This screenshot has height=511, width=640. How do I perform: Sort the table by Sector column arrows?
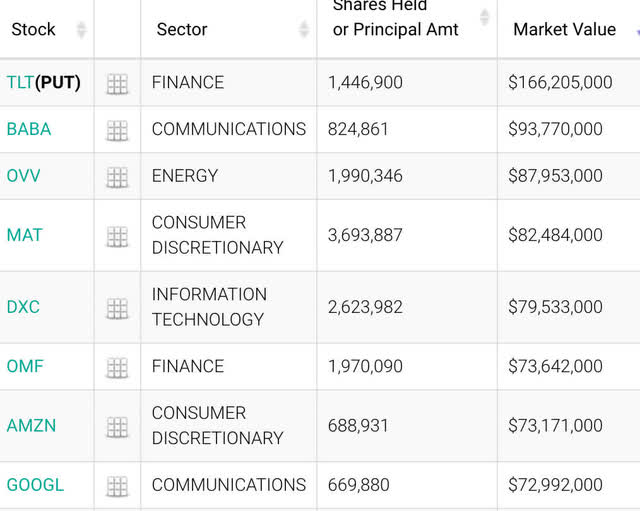click(x=304, y=30)
